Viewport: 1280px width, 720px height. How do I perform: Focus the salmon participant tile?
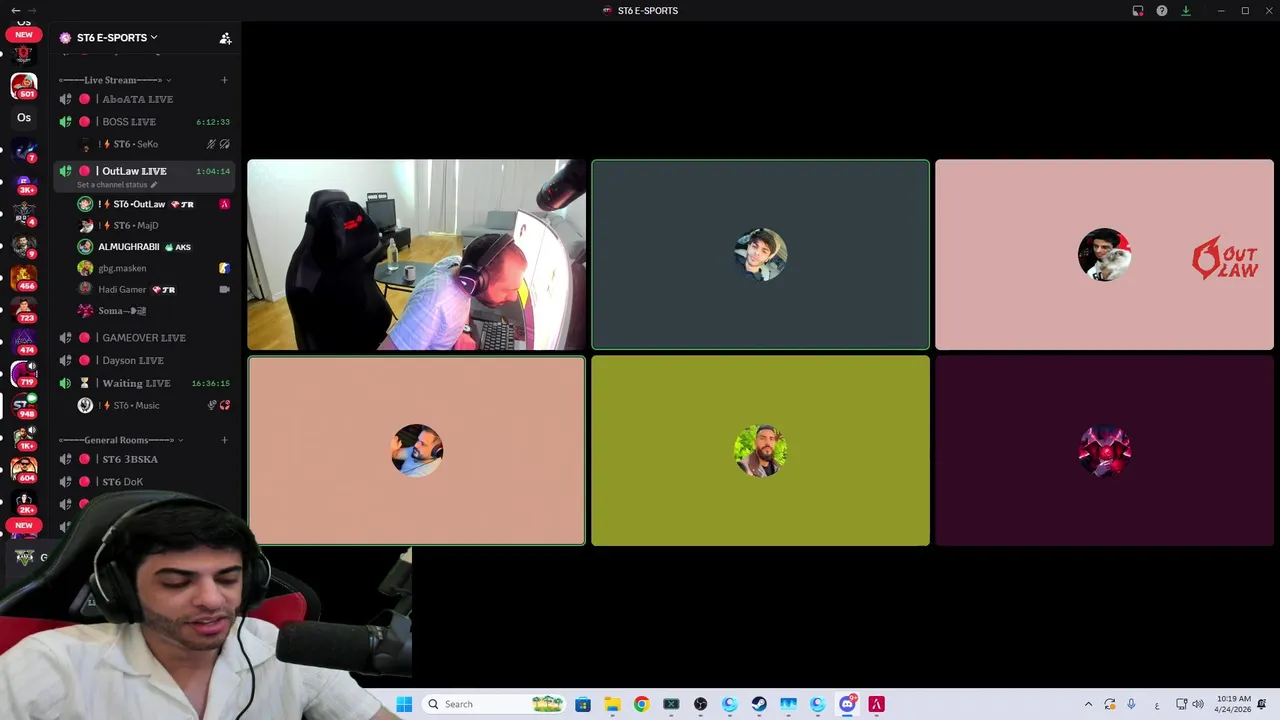(x=416, y=451)
